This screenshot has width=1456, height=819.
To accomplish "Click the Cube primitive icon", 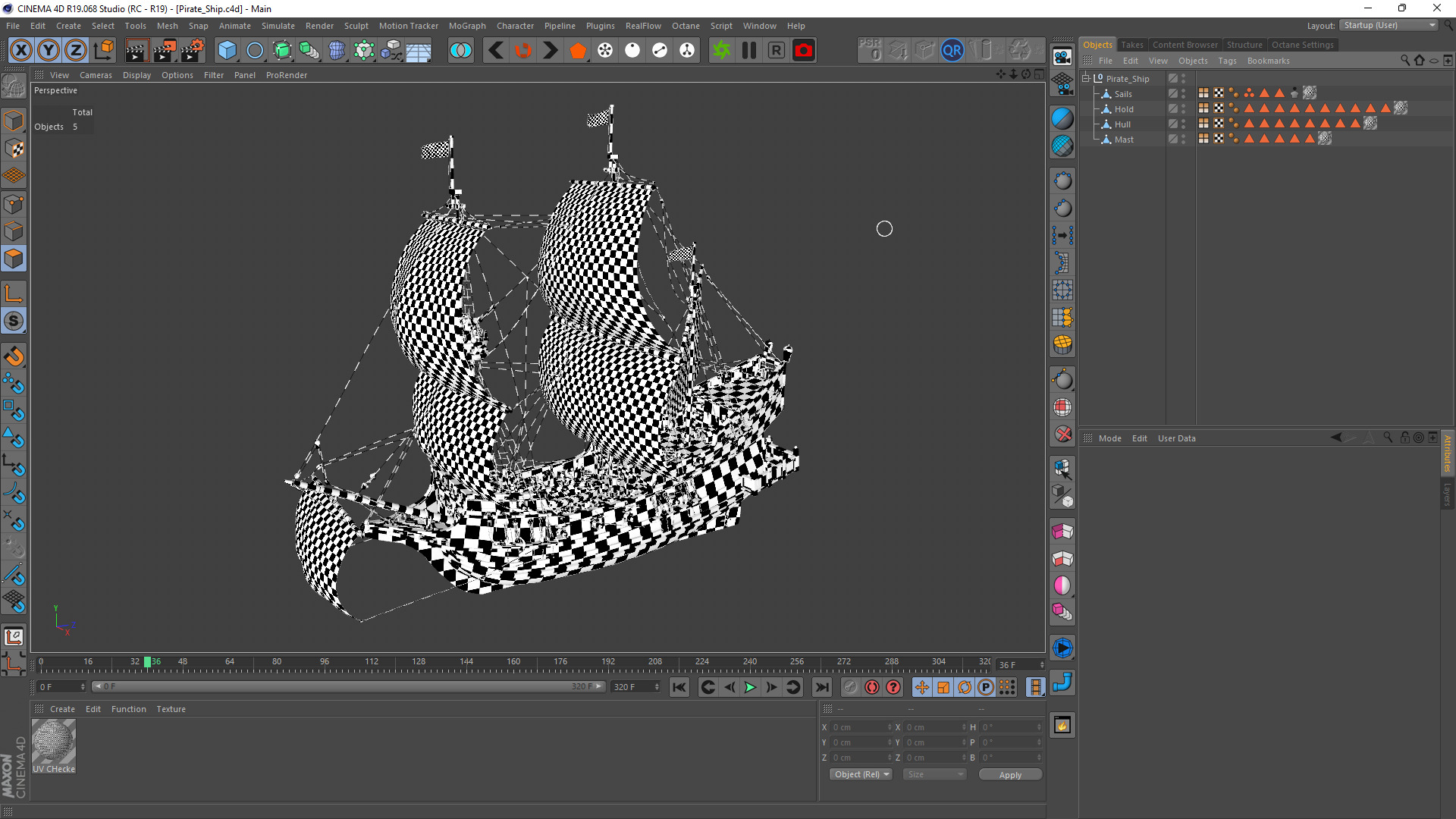I will tap(227, 50).
